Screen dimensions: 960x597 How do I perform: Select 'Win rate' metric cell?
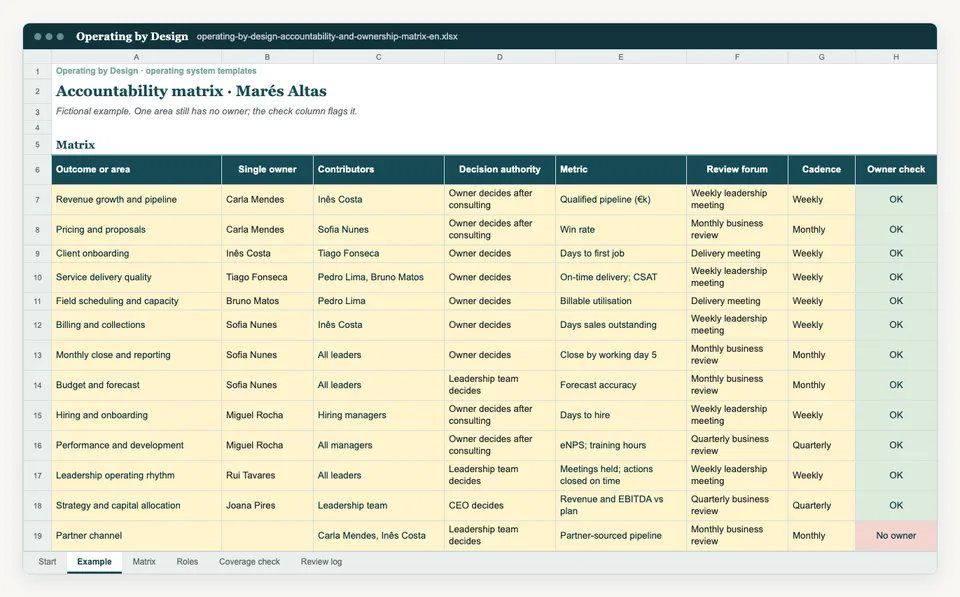pyautogui.click(x=621, y=230)
